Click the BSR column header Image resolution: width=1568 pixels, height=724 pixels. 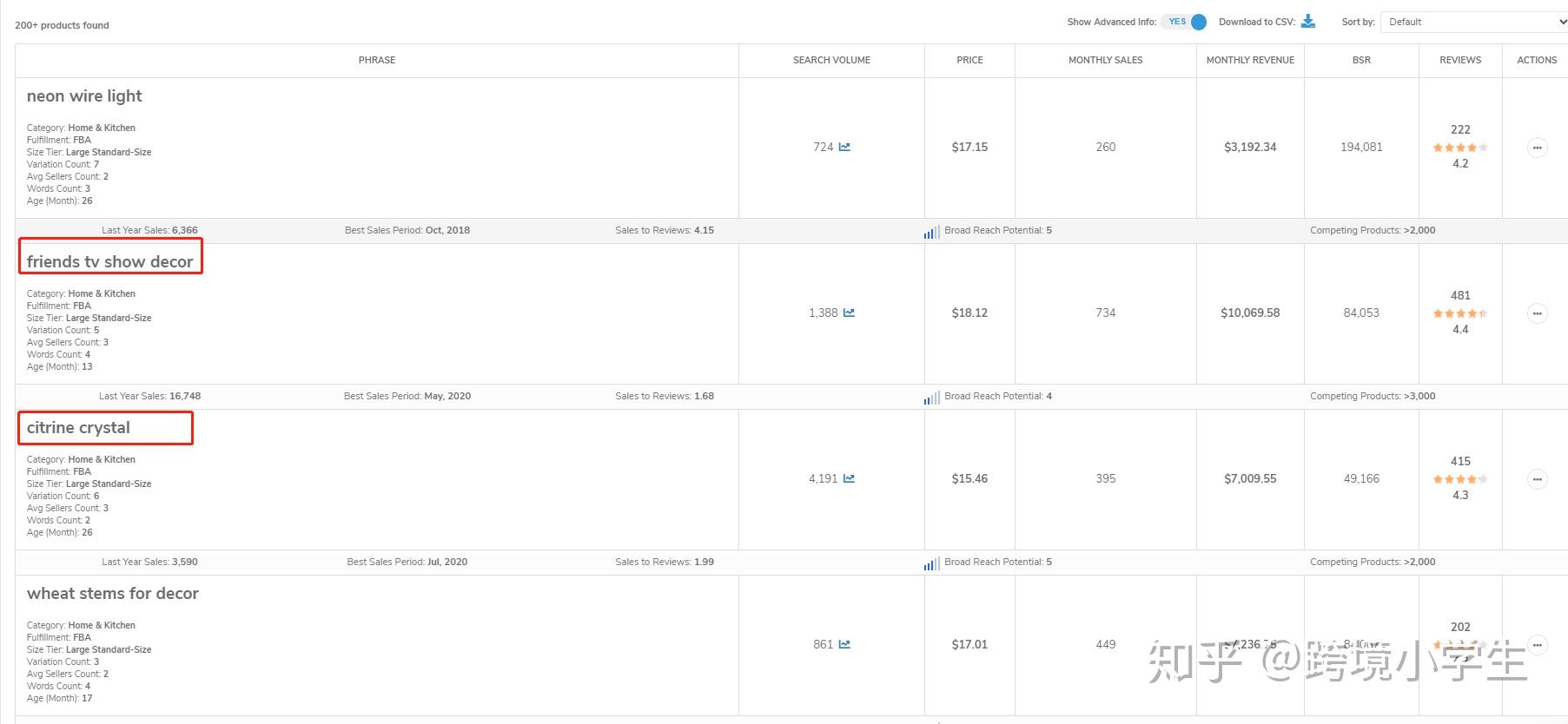point(1361,60)
